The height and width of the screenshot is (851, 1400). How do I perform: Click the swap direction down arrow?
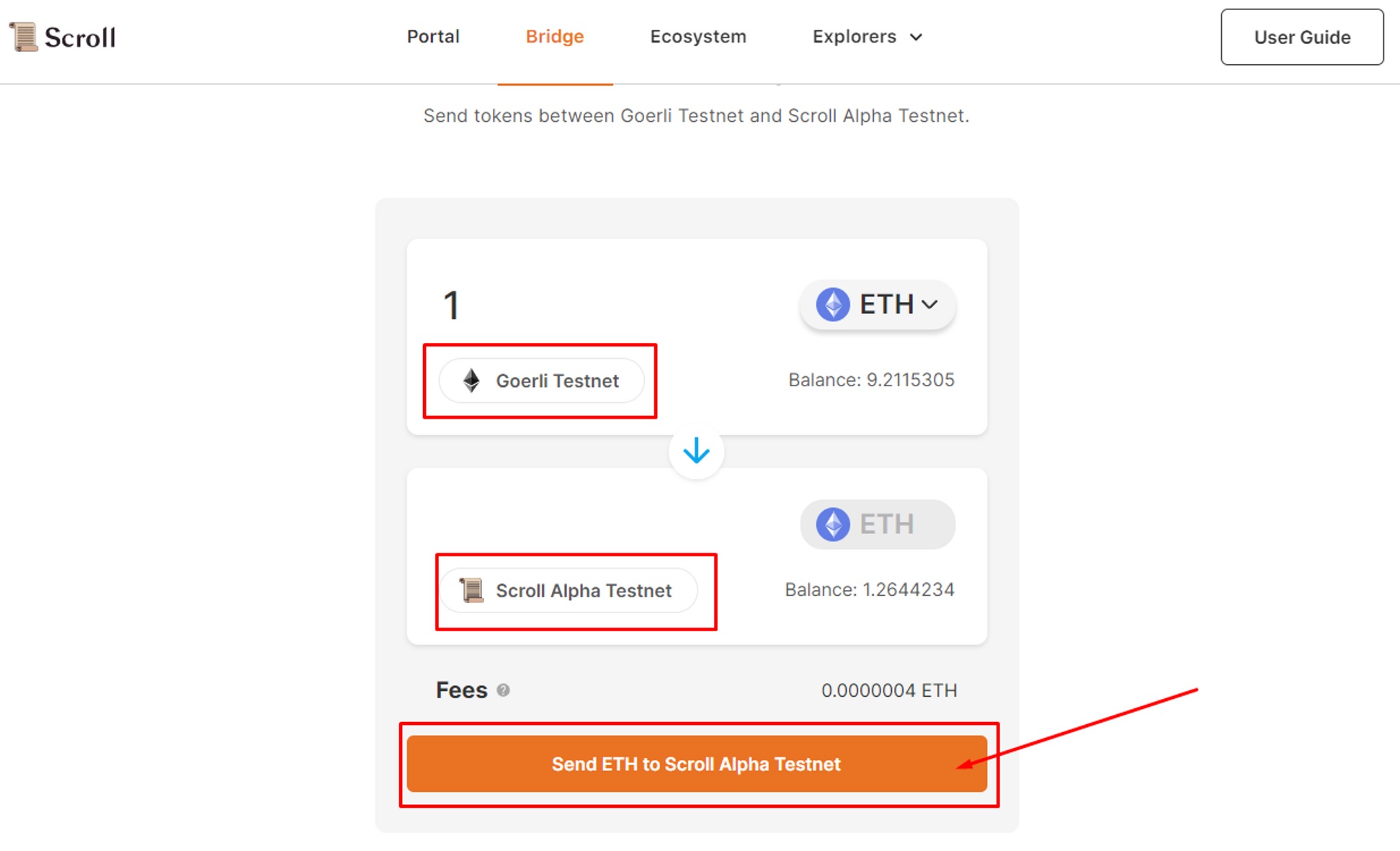[696, 452]
